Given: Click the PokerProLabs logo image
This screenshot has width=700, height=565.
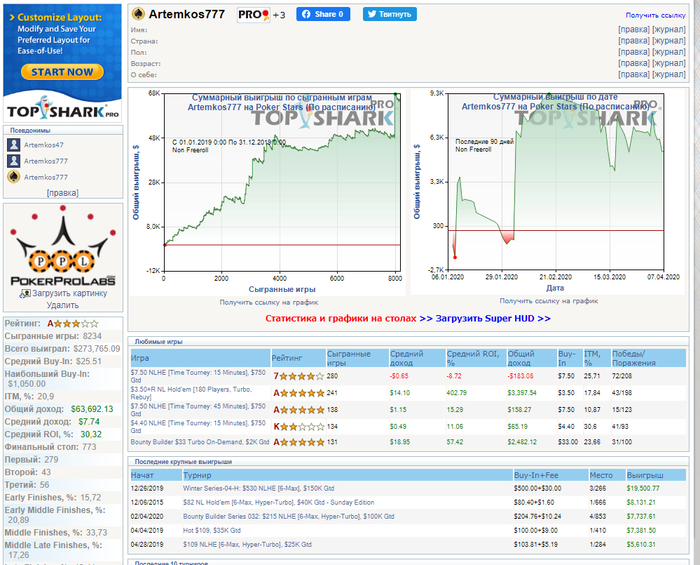Looking at the screenshot, I should point(62,245).
